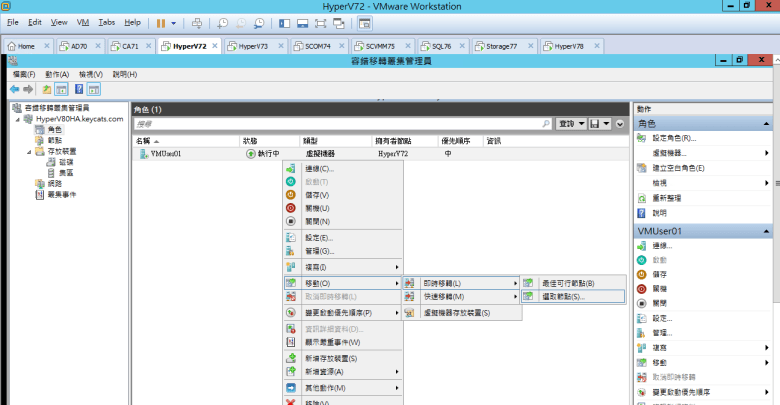Collapse the 存放裝置 storage tree node
This screenshot has height=405, width=780.
click(x=28, y=151)
